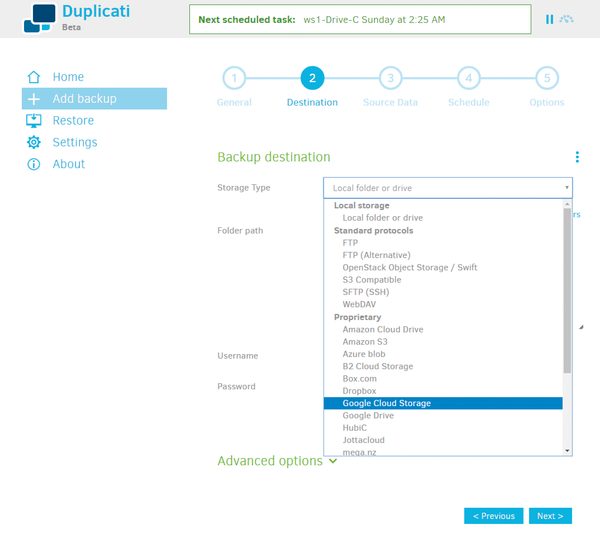Viewport: 600px width, 534px height.
Task: Click the About info icon
Action: [34, 165]
